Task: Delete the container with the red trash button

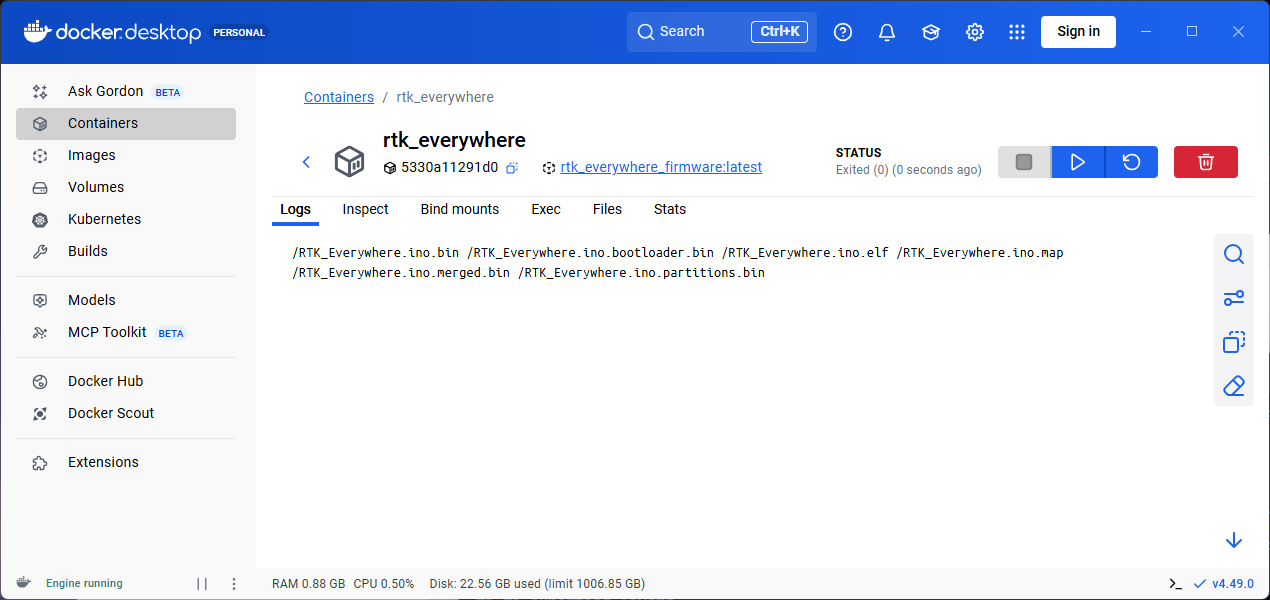Action: click(x=1205, y=162)
